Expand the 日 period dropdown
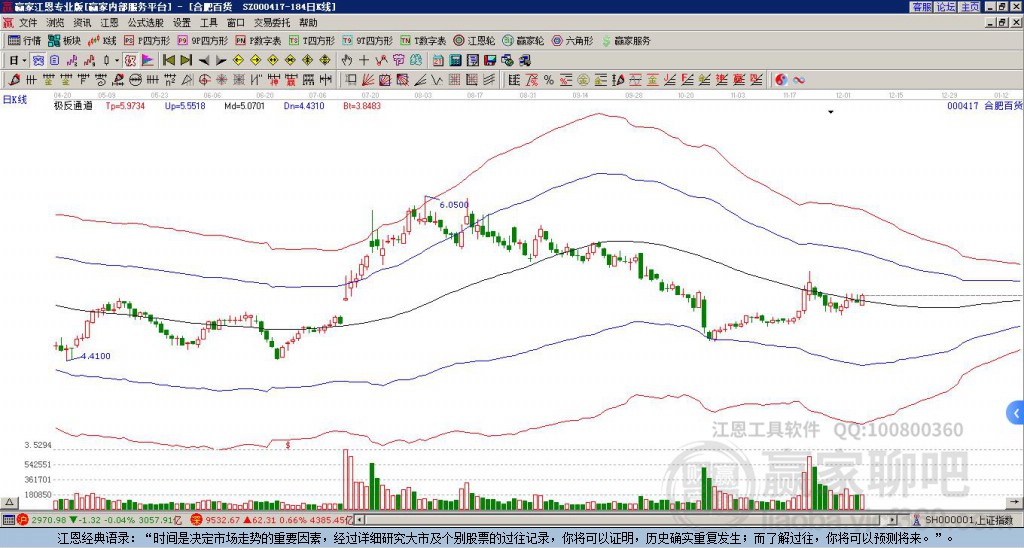The height and width of the screenshot is (548, 1024). [24, 61]
